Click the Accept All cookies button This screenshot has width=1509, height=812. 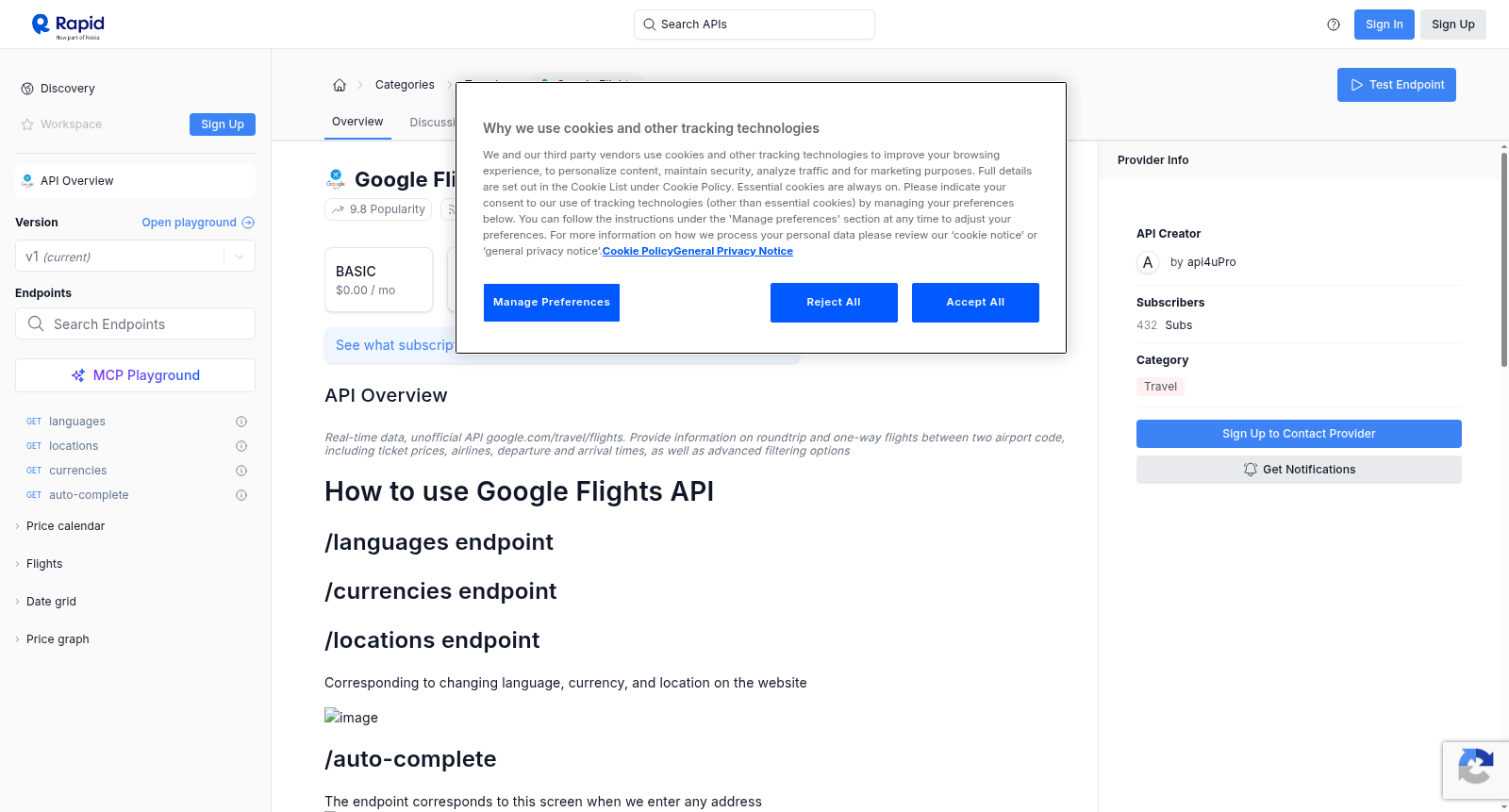pyautogui.click(x=975, y=303)
